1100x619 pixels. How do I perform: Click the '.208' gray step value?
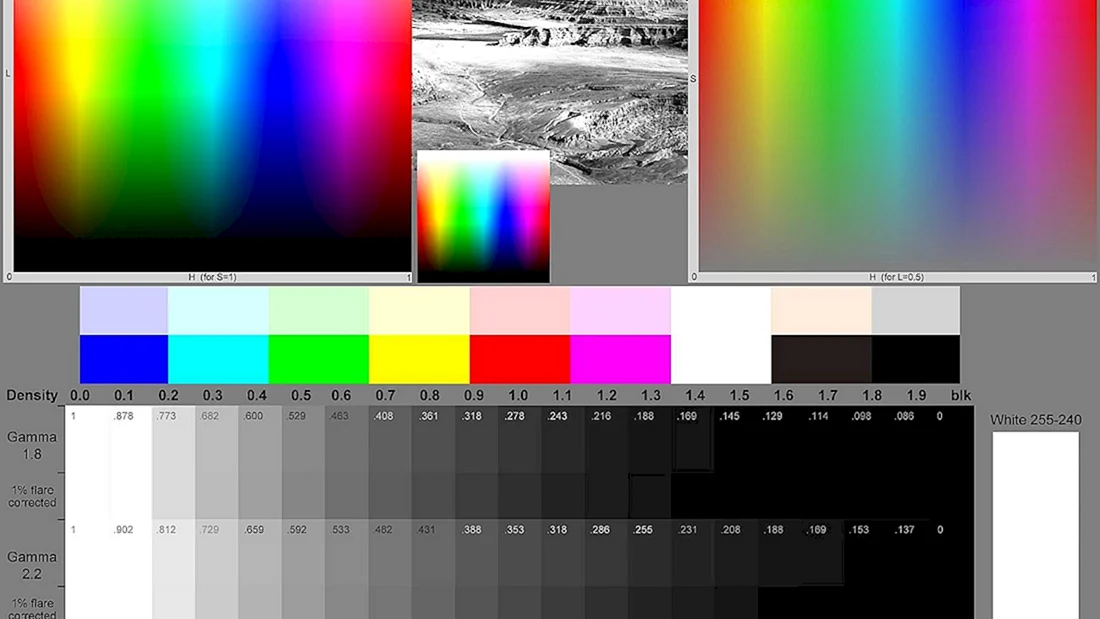(730, 530)
